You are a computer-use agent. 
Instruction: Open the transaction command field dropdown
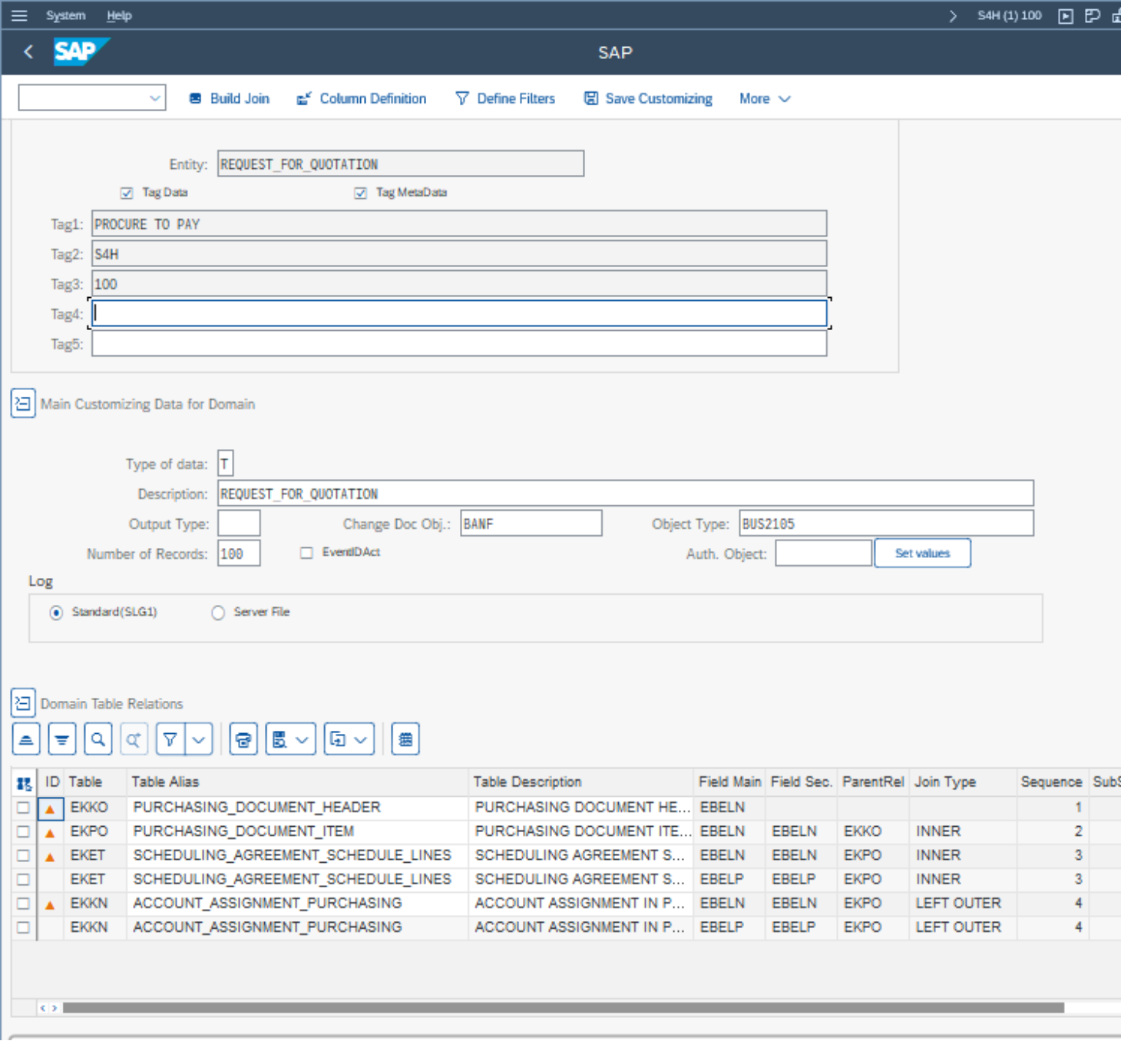155,98
